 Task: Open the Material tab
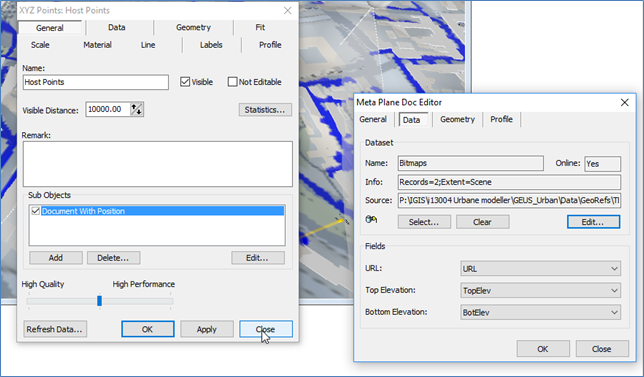click(97, 45)
